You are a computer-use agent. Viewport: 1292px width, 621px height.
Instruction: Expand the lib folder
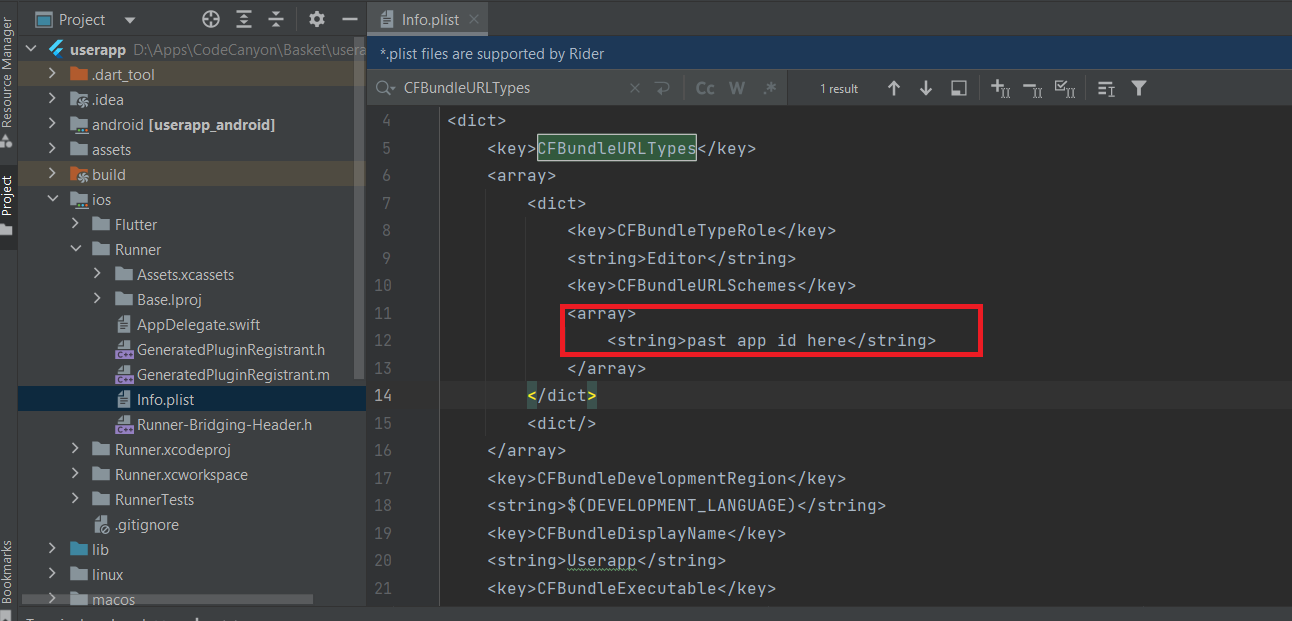coord(52,550)
